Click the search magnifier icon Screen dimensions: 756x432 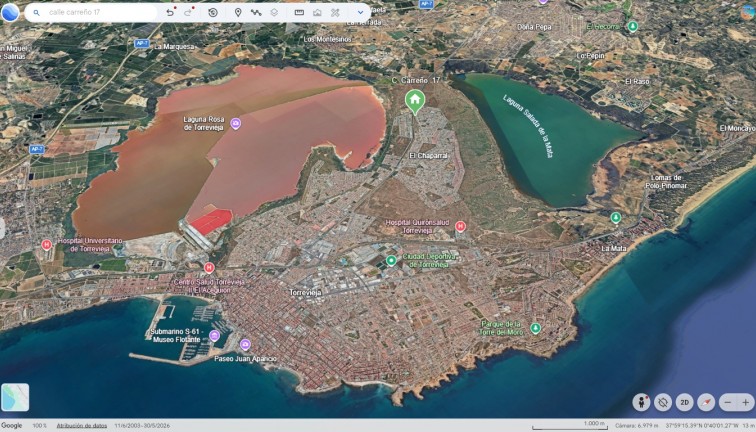pyautogui.click(x=36, y=13)
